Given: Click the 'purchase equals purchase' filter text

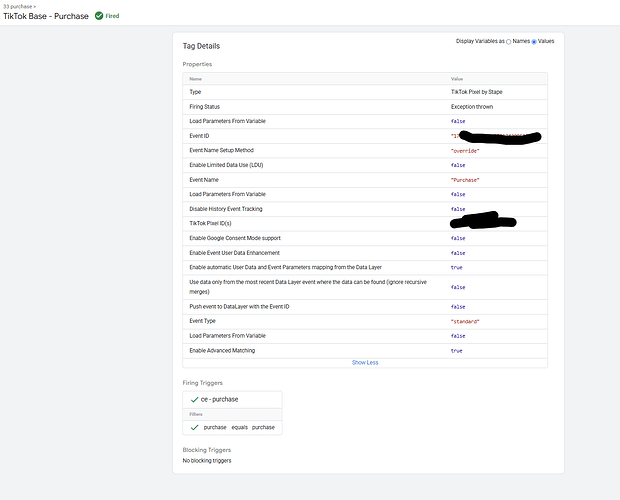Looking at the screenshot, I should tap(239, 427).
